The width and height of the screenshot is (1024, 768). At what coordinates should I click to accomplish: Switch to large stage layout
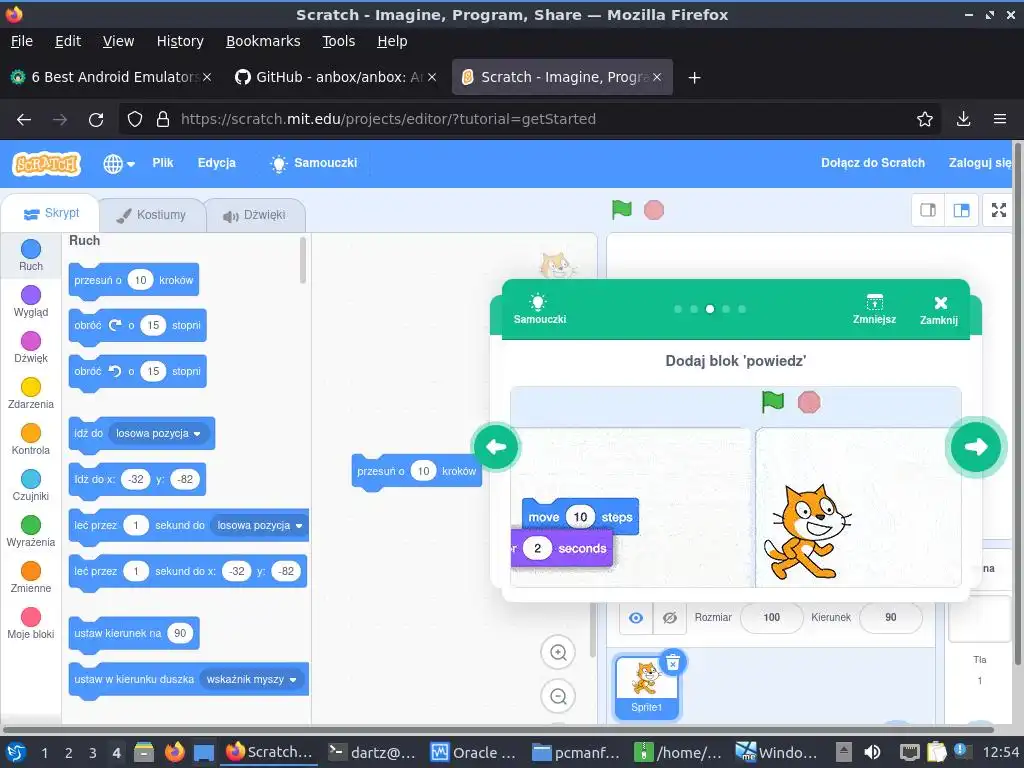[961, 210]
